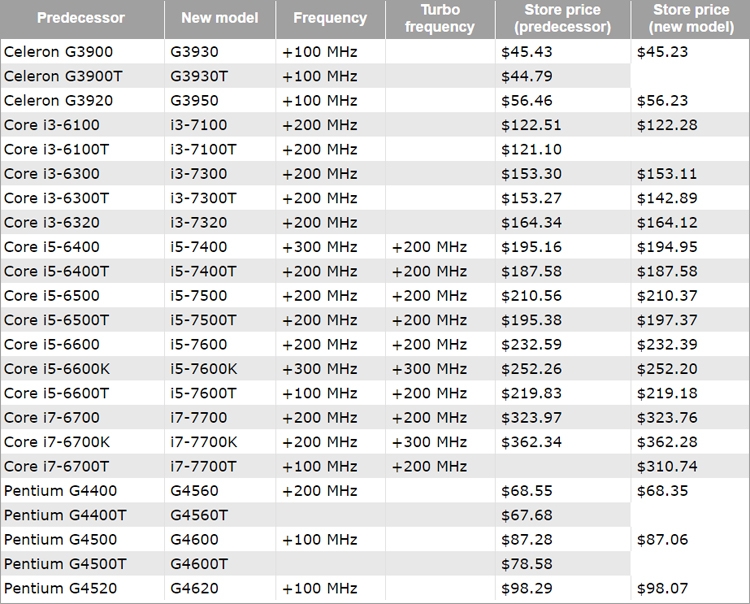Select the $310.74 new model price

(x=667, y=467)
